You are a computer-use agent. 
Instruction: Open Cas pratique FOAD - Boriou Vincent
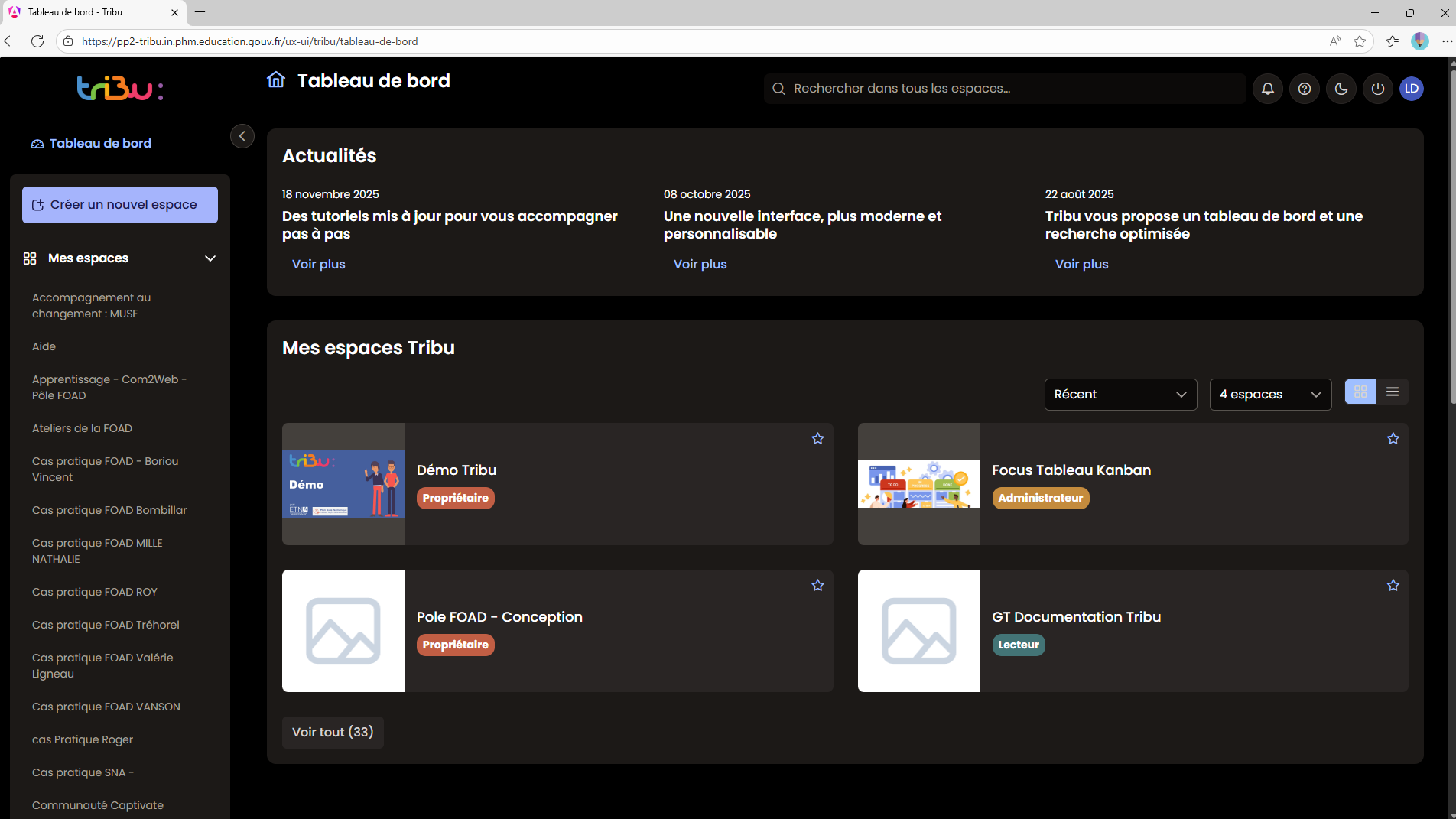click(106, 470)
